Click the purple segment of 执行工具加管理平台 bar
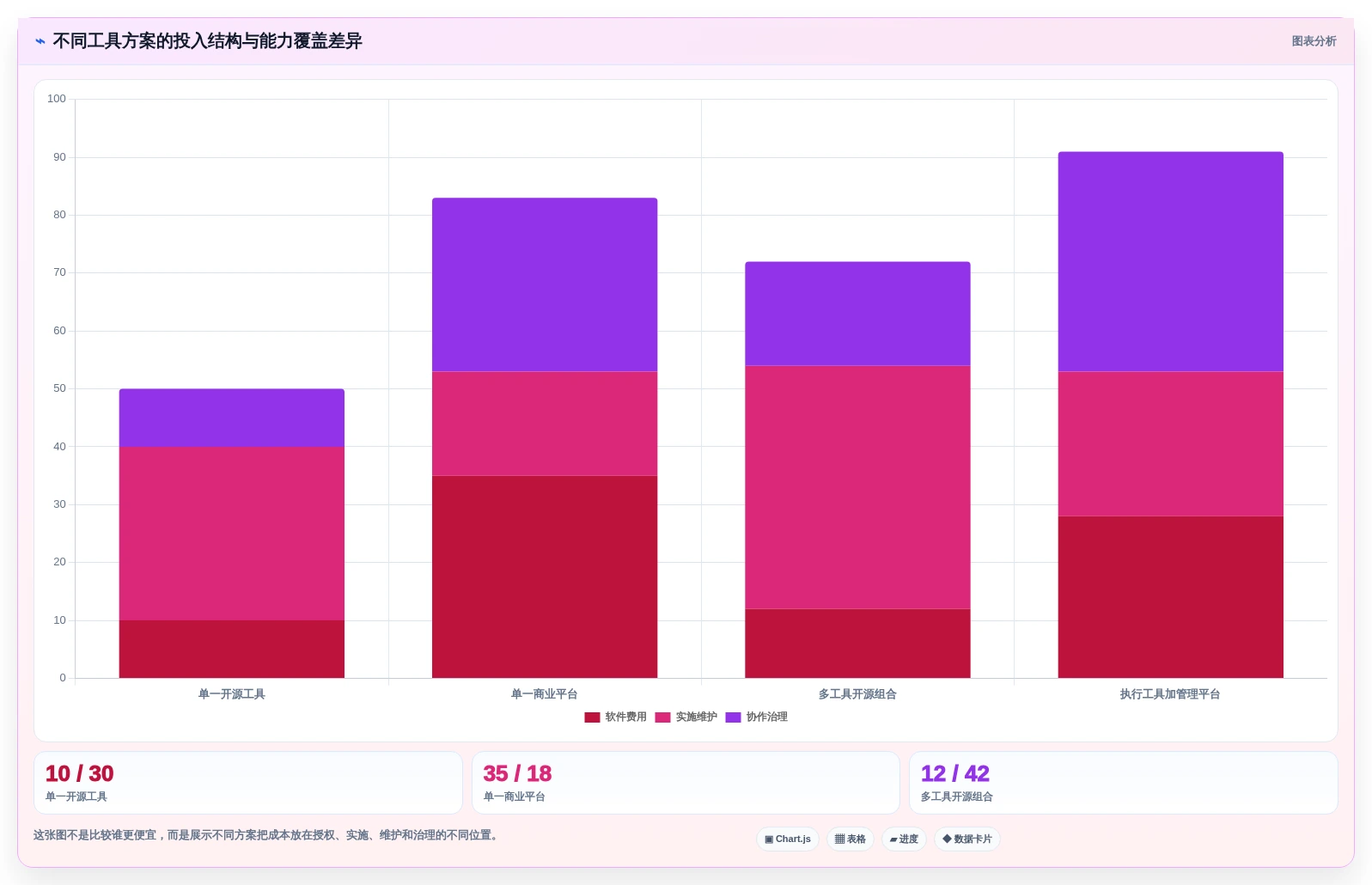 tap(1171, 261)
